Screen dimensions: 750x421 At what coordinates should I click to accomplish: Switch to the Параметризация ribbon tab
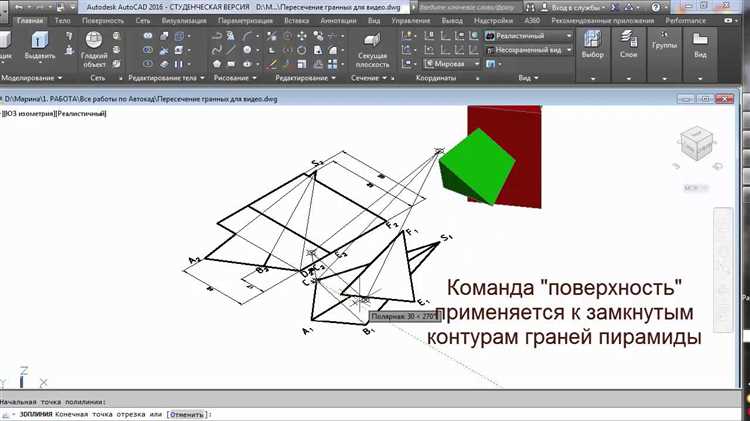[x=245, y=21]
